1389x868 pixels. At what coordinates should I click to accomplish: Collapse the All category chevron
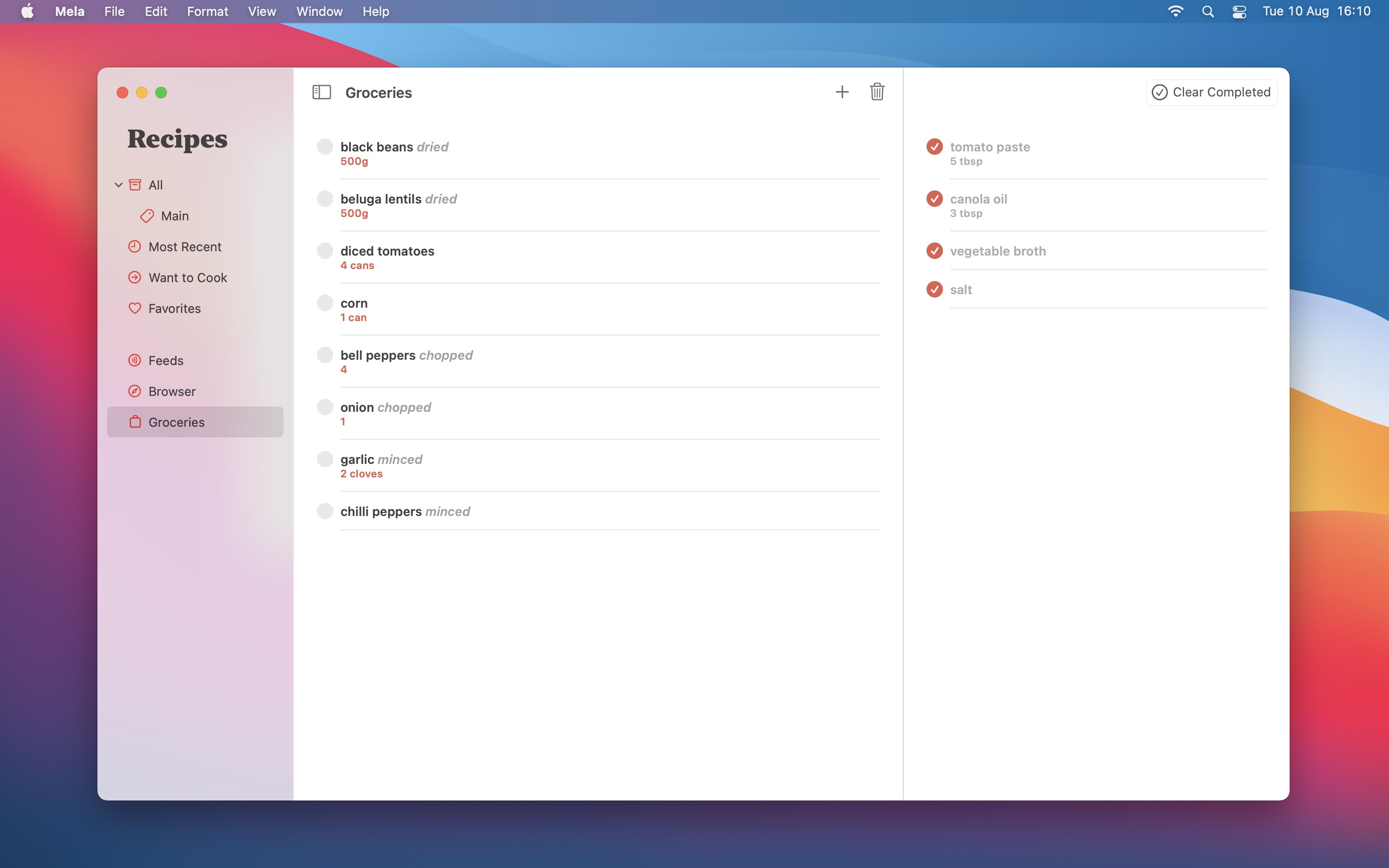[118, 185]
